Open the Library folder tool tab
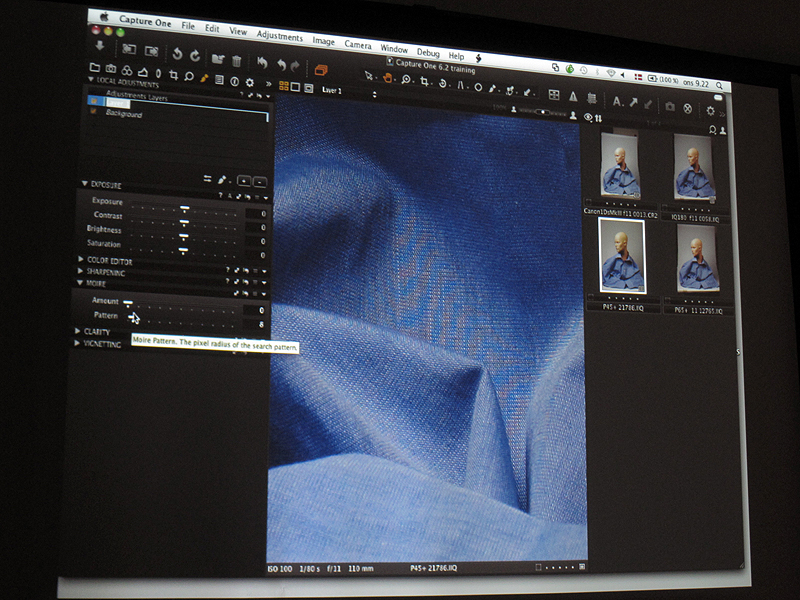The width and height of the screenshot is (800, 600). tap(95, 67)
